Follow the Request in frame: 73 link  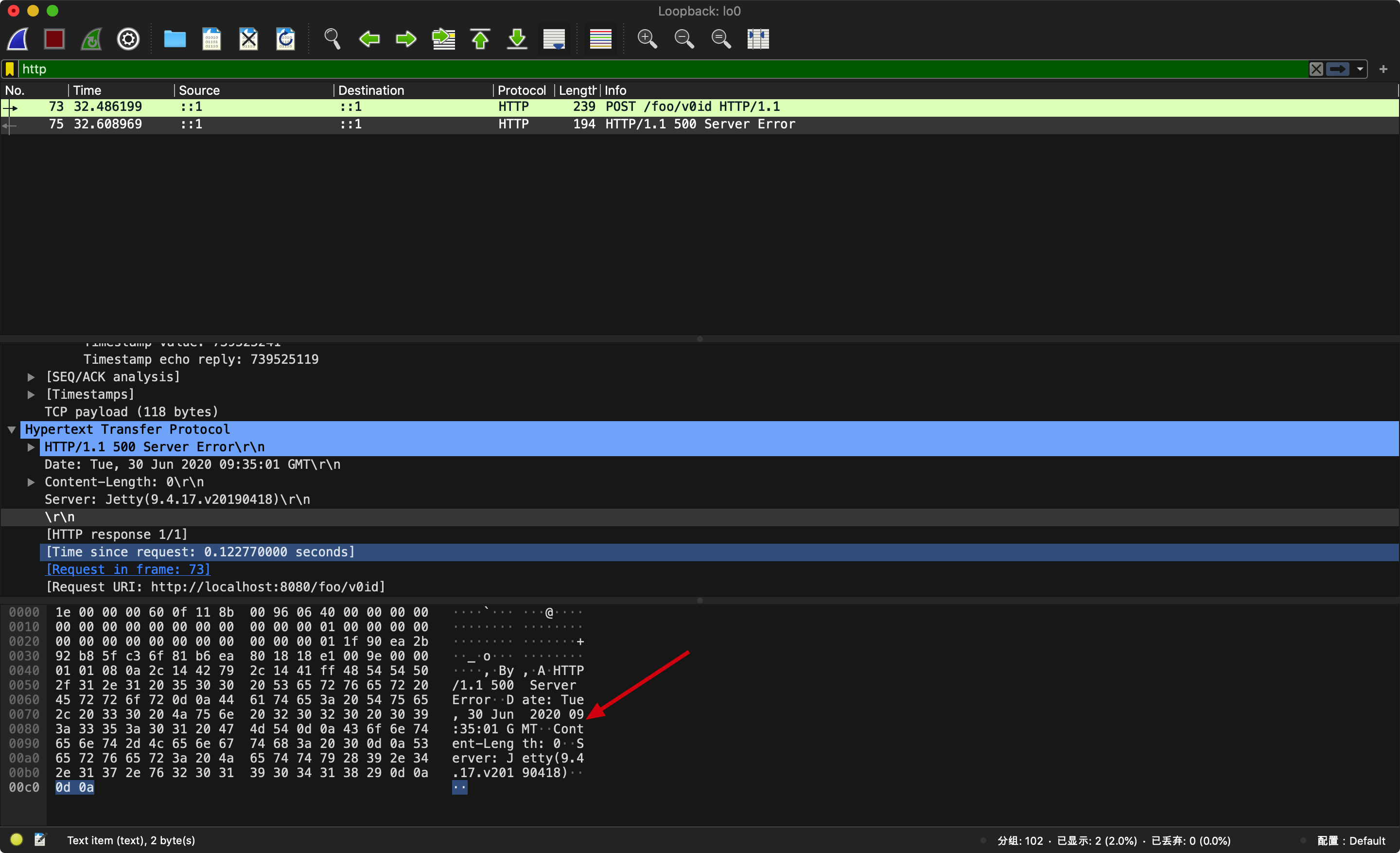click(128, 569)
